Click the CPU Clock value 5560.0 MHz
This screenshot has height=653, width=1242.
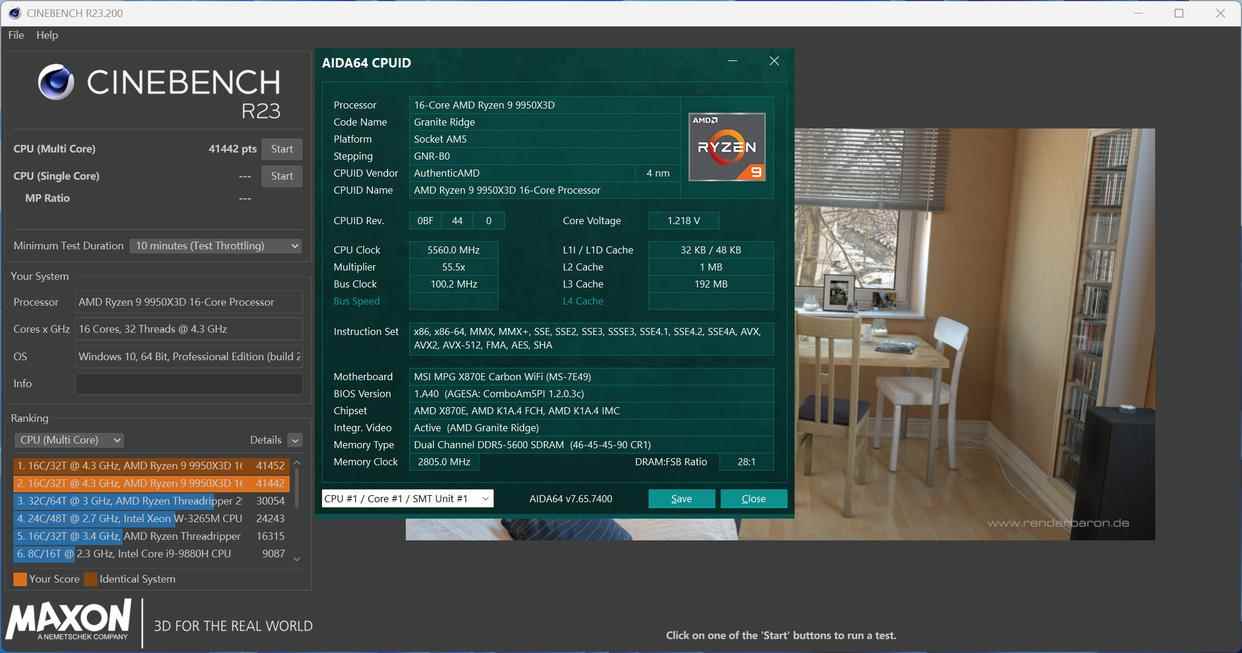coord(454,250)
